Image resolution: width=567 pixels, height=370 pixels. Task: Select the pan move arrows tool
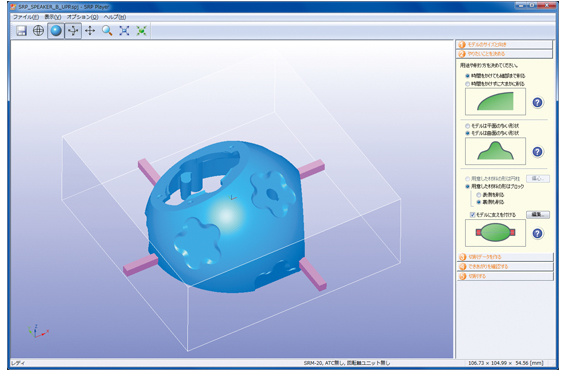(90, 31)
